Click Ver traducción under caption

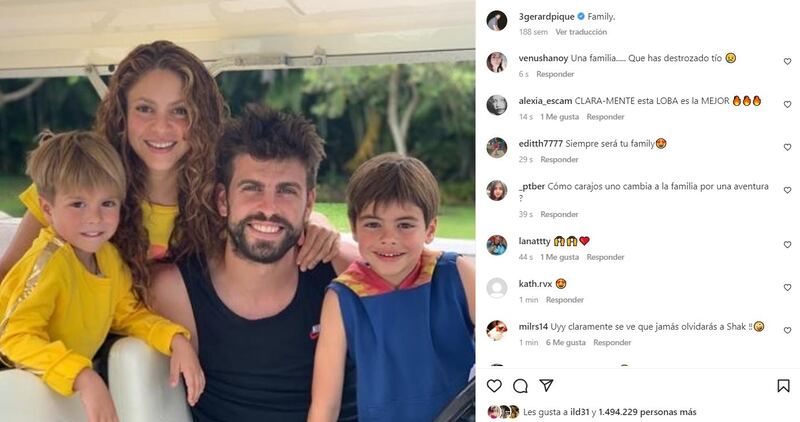(581, 32)
